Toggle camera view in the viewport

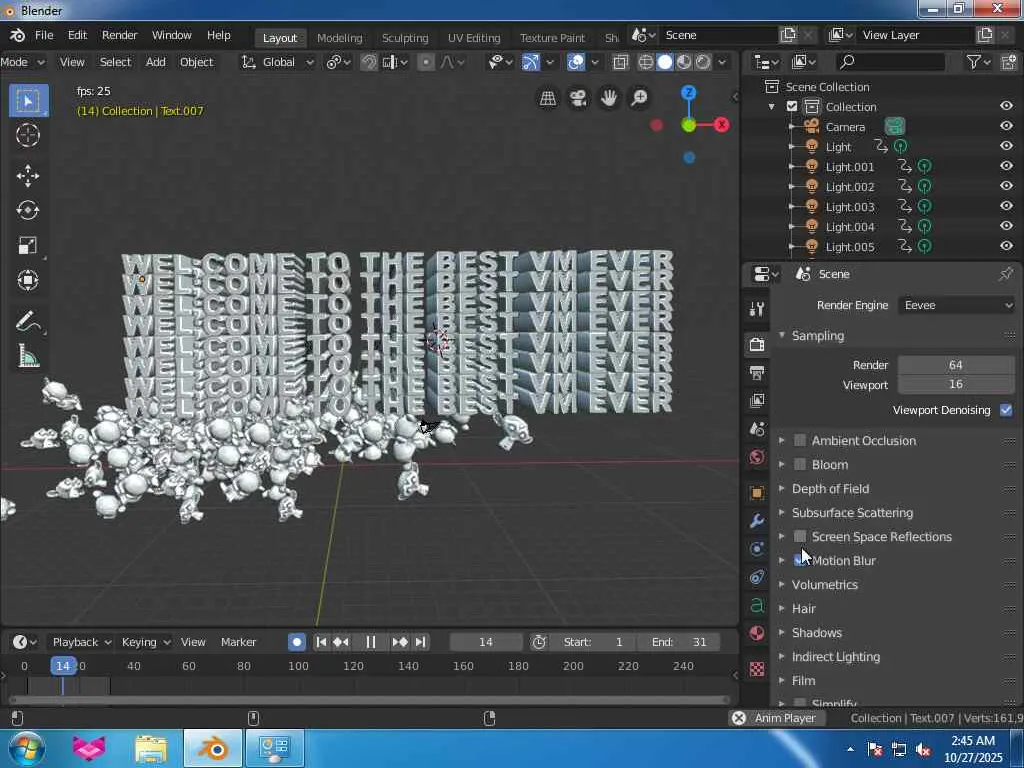click(578, 97)
